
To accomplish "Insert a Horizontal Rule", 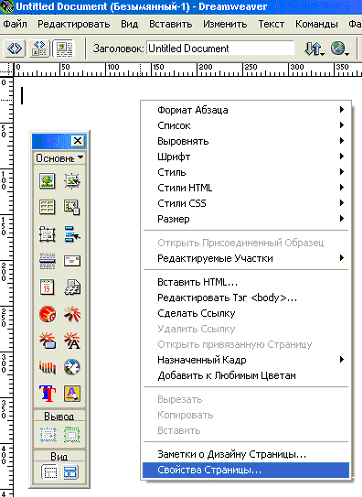I will click(x=47, y=261).
